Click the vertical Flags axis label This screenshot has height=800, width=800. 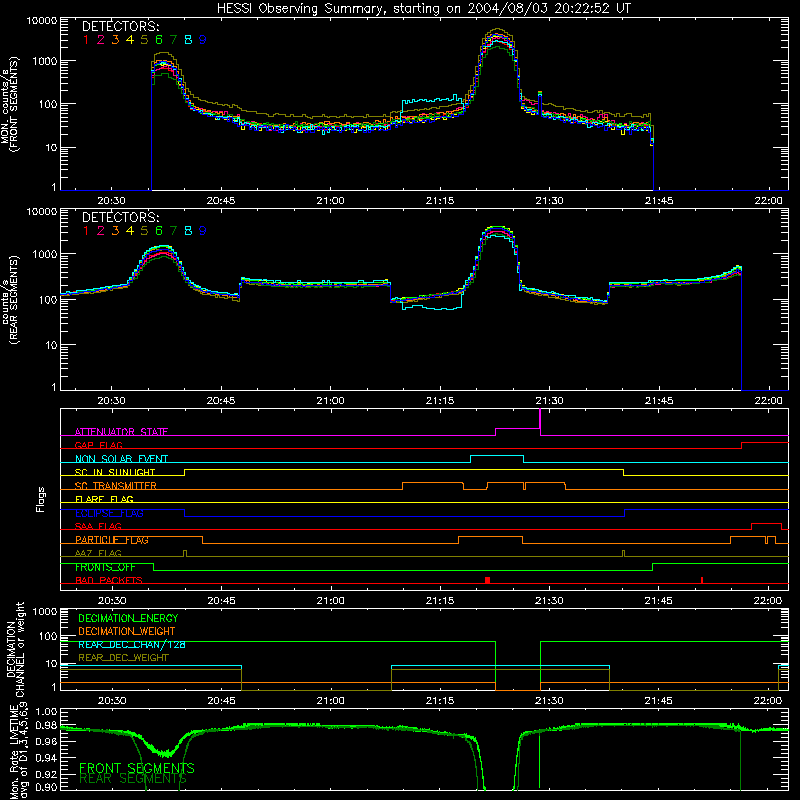pyautogui.click(x=40, y=499)
